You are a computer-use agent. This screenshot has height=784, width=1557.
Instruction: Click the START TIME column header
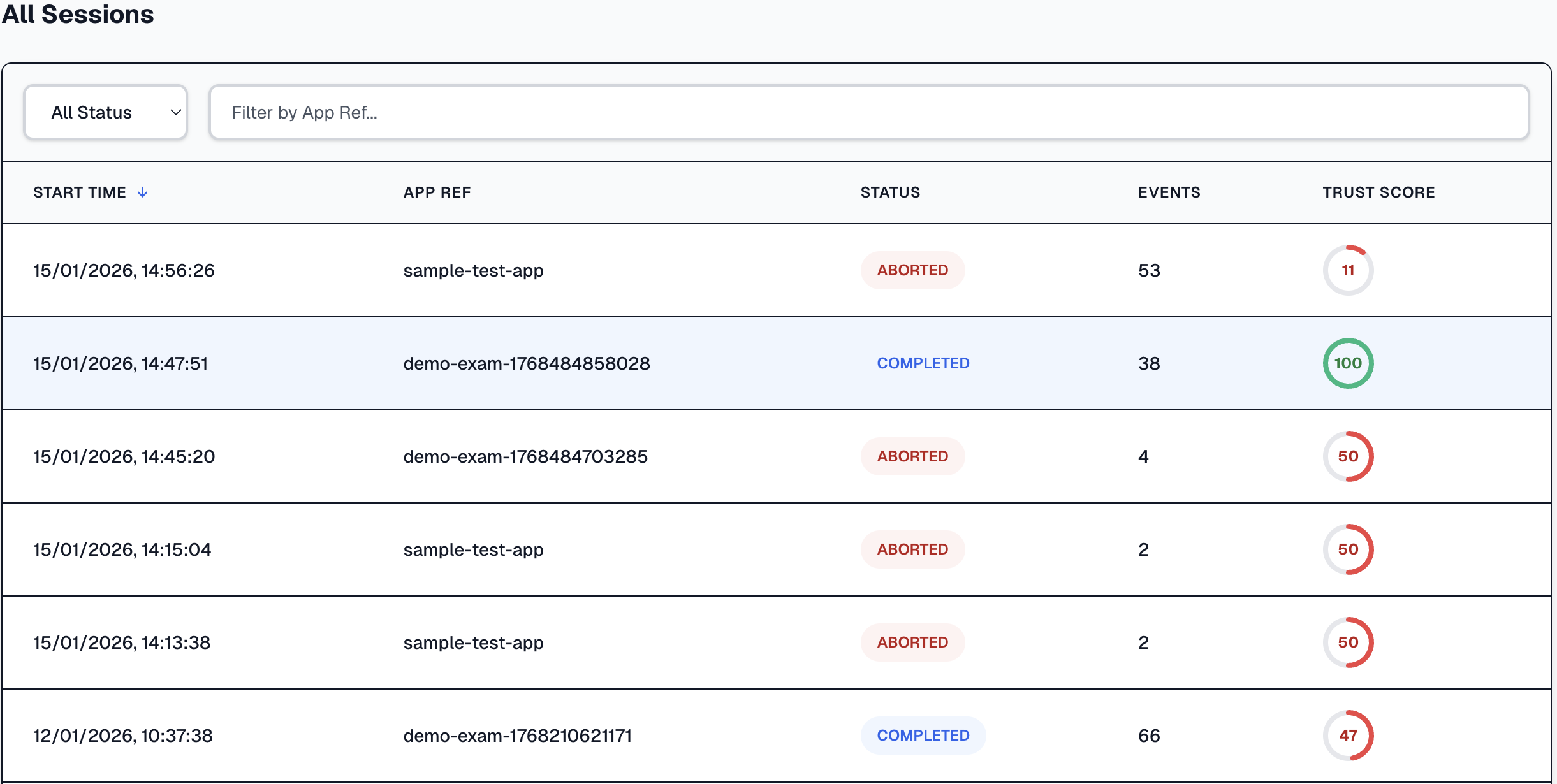click(80, 192)
